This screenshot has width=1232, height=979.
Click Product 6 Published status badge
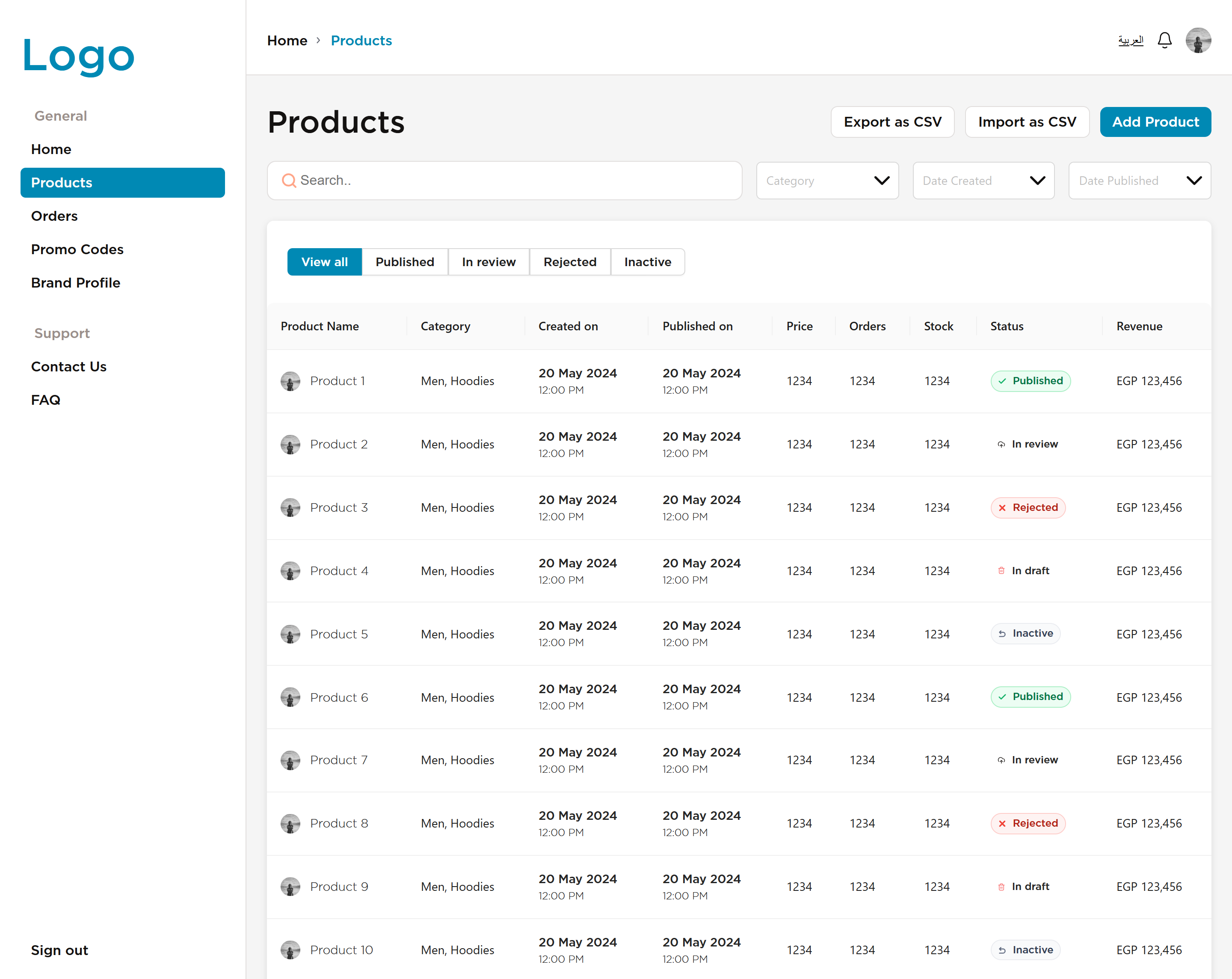click(1030, 697)
